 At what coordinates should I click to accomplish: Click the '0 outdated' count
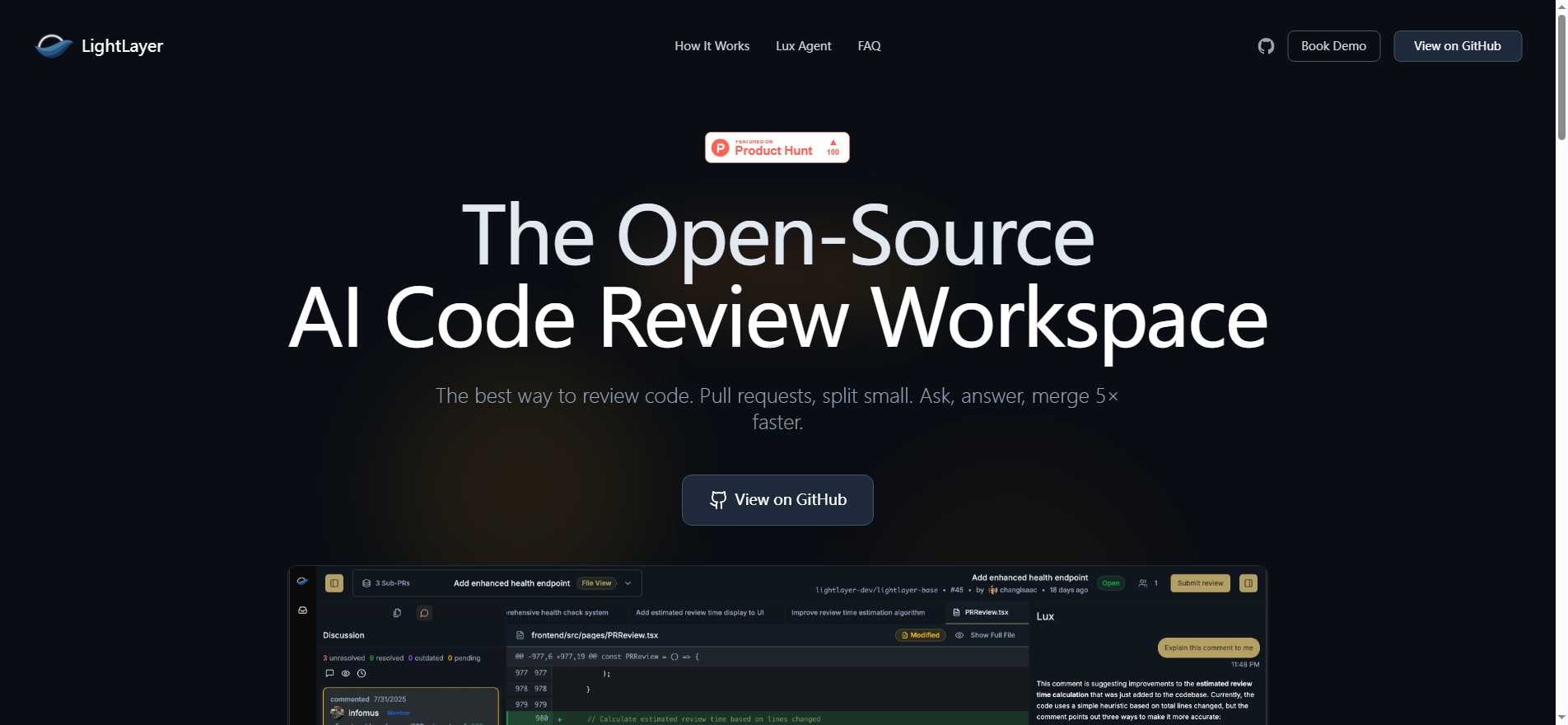[x=426, y=658]
